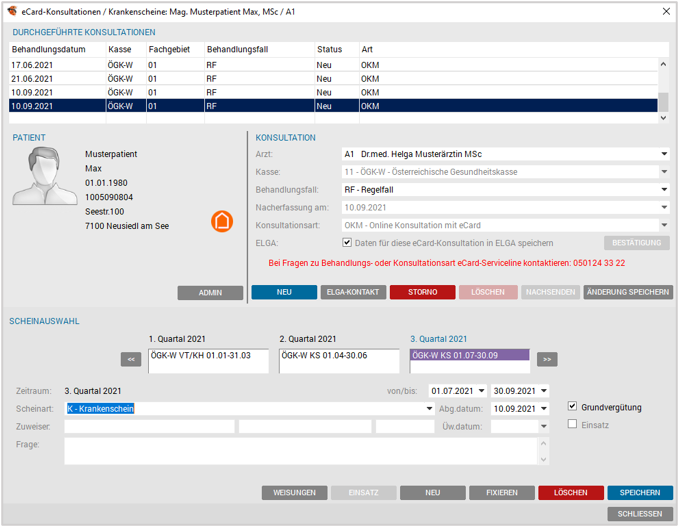Click the orange home icon beside patient address
The height and width of the screenshot is (527, 679).
pos(222,221)
